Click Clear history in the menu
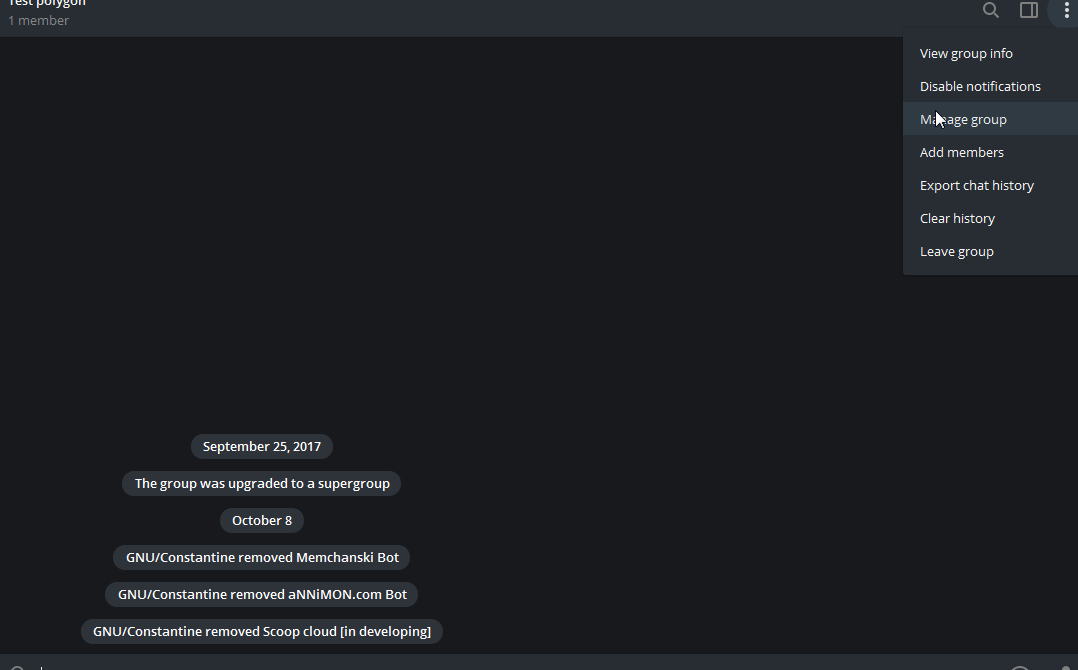Viewport: 1078px width, 670px height. point(957,218)
